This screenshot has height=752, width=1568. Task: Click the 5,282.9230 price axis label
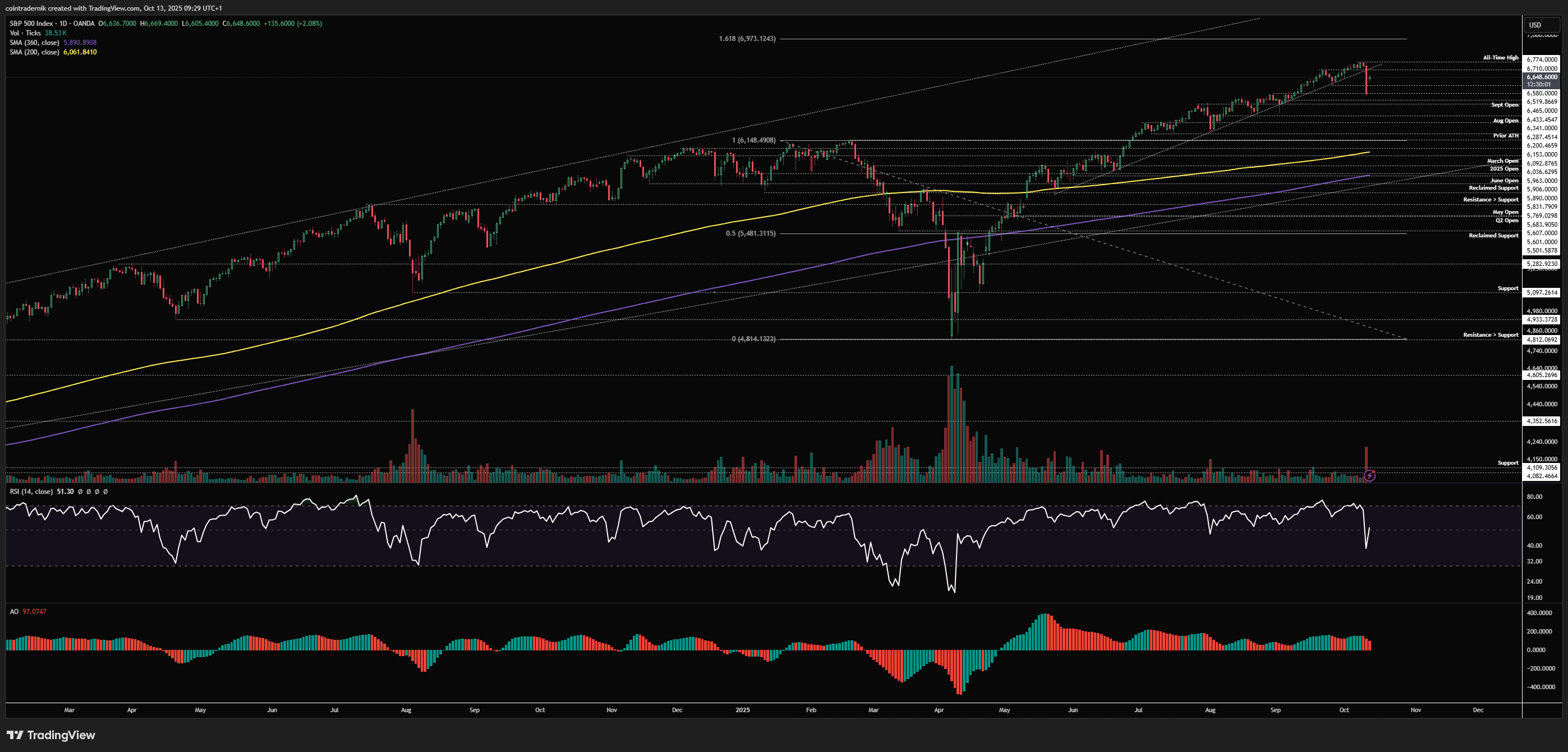click(x=1542, y=264)
